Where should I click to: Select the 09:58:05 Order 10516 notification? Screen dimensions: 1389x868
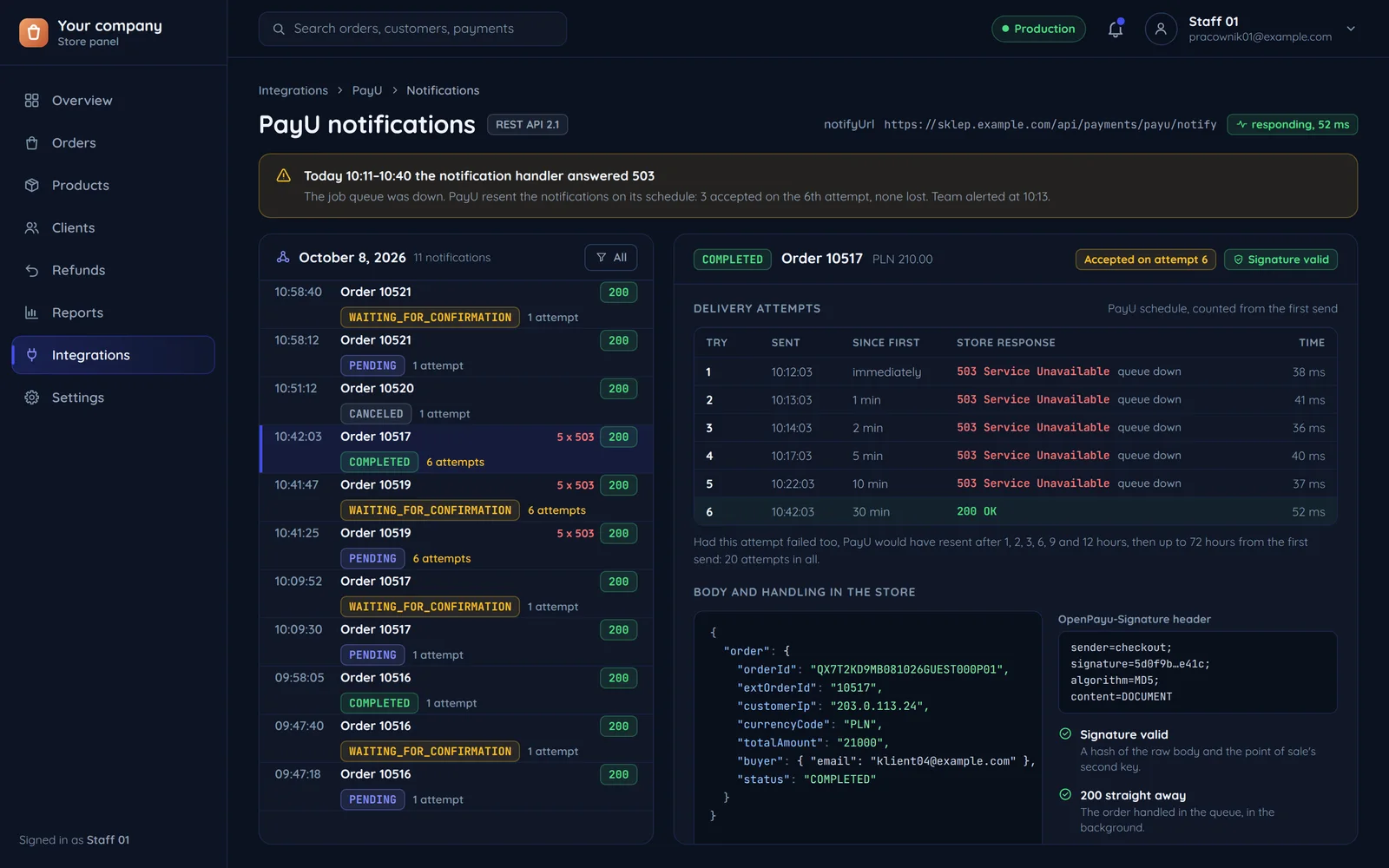coord(456,690)
